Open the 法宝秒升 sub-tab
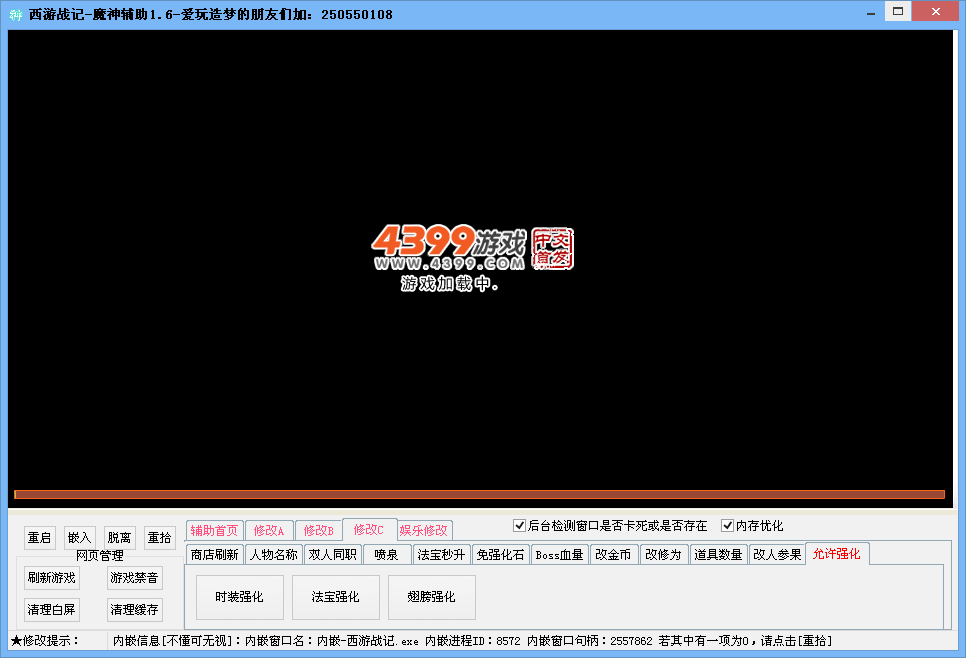Image resolution: width=966 pixels, height=658 pixels. click(441, 554)
